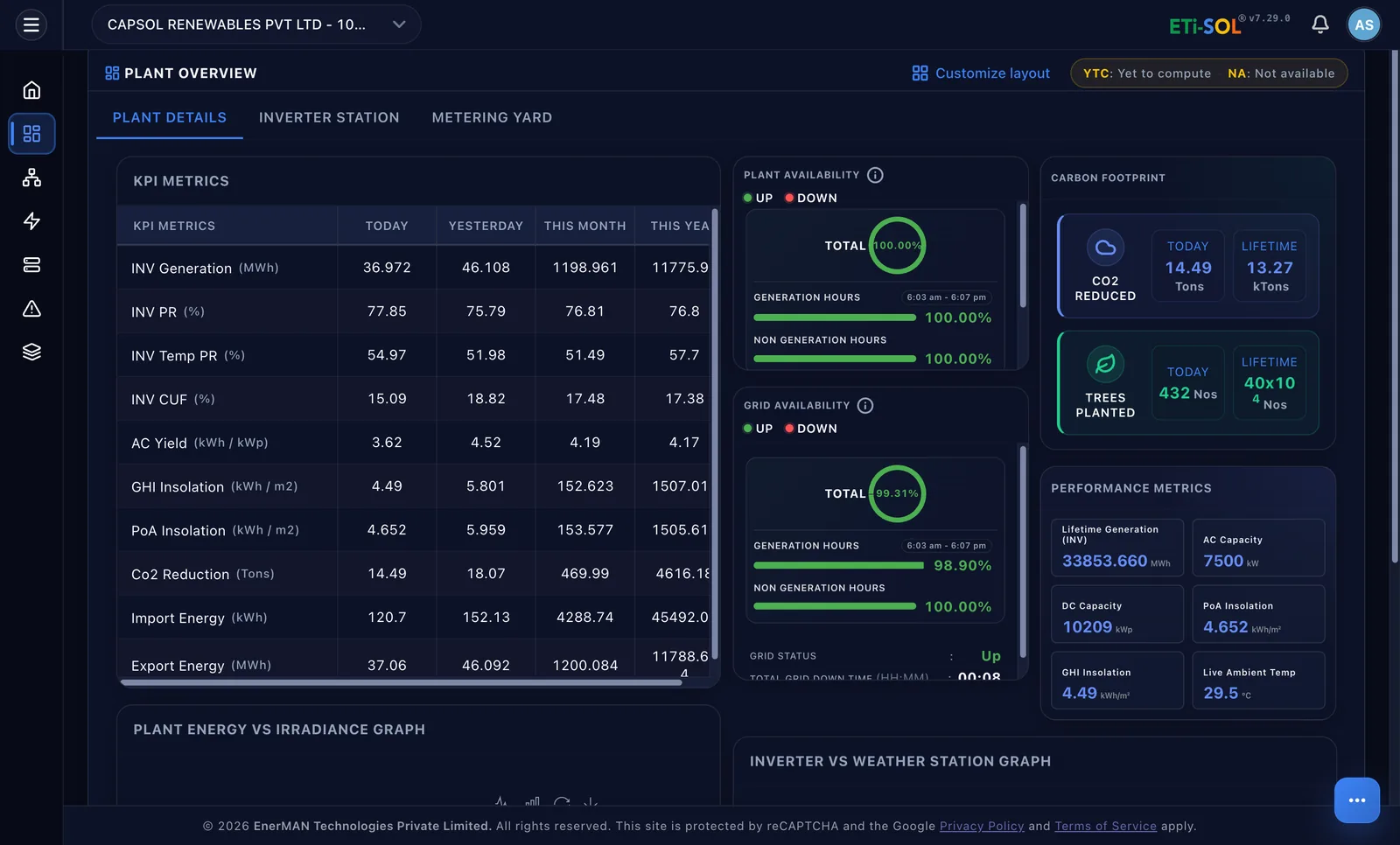Click the Plant Availability Generation Hours progress bar
1400x845 pixels.
pyautogui.click(x=835, y=318)
